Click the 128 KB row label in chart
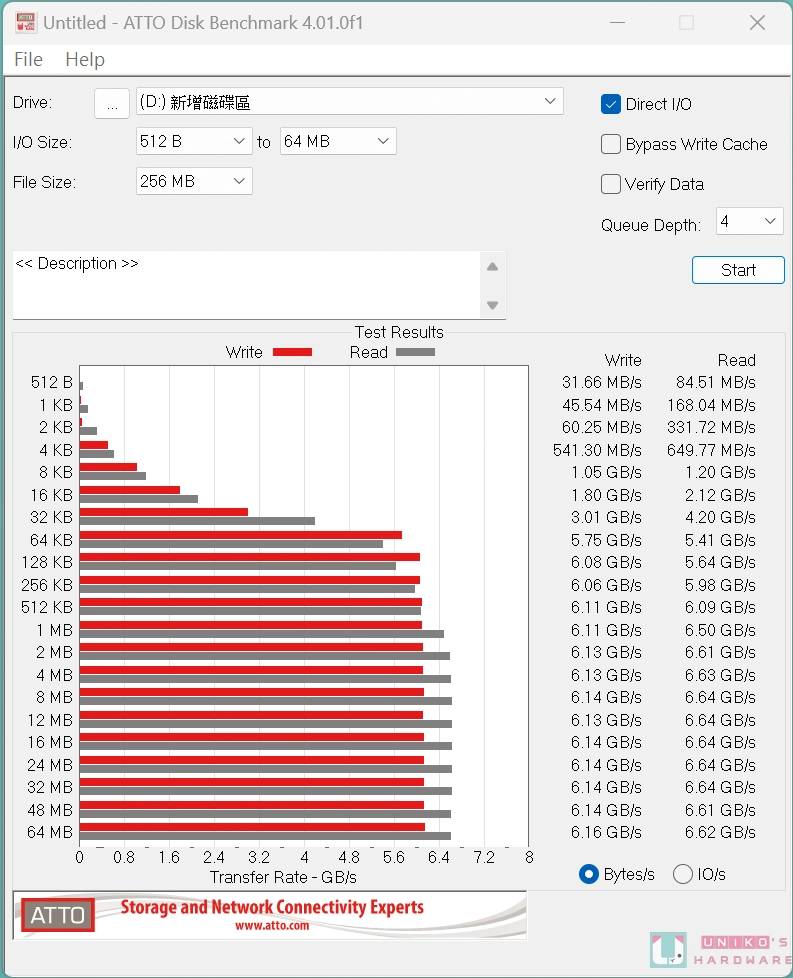 [x=47, y=563]
